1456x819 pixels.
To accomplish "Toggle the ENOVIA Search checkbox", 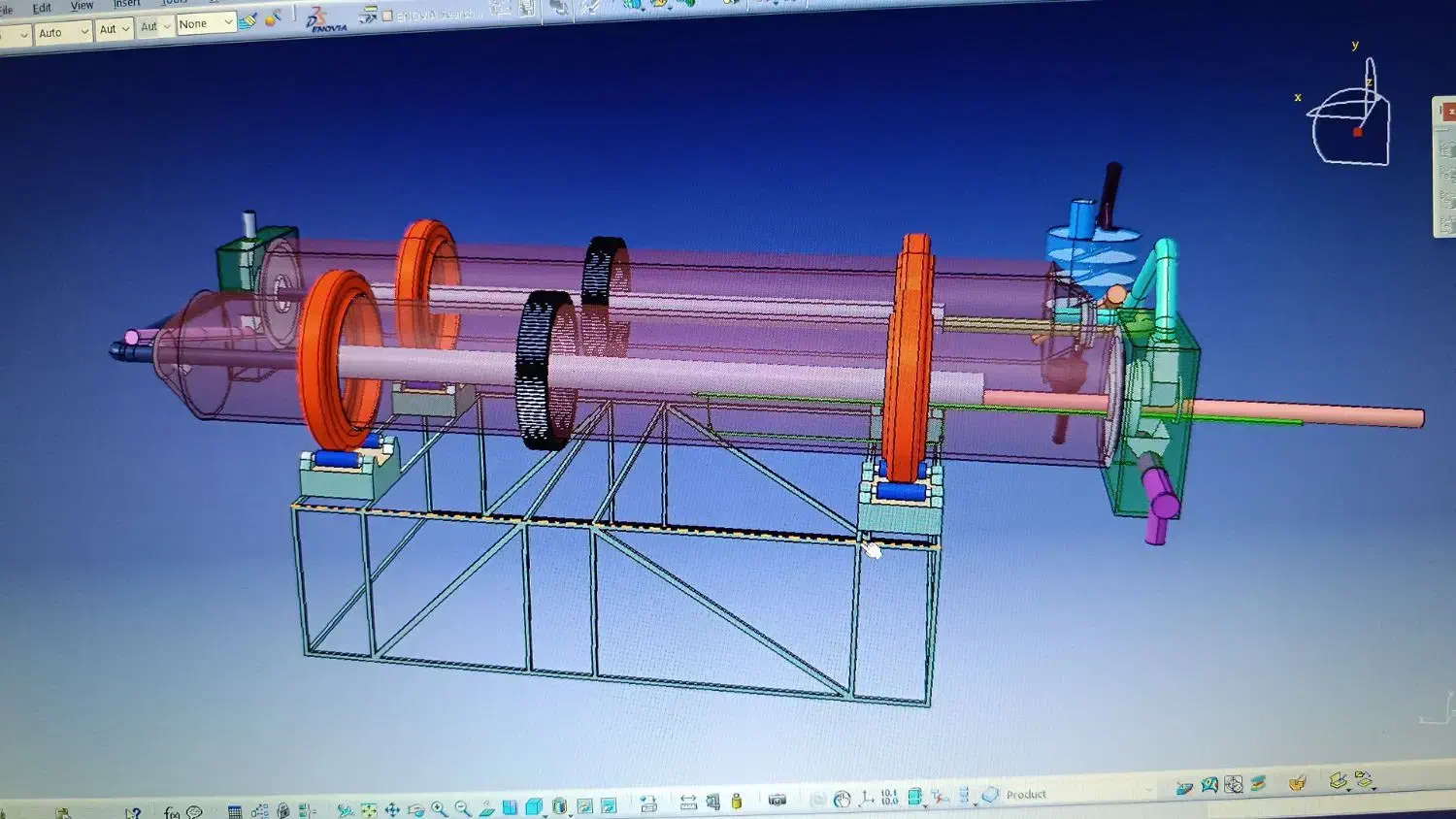I will pos(387,16).
